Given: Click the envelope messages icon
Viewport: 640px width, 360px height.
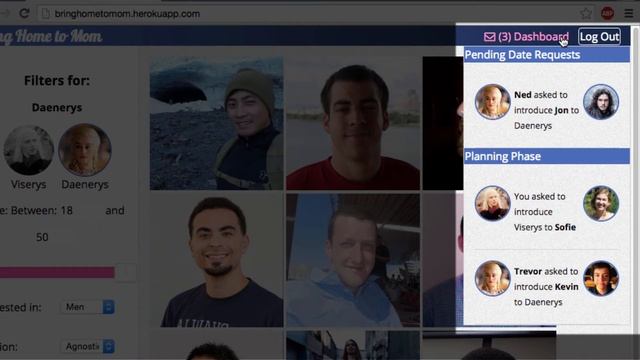Looking at the screenshot, I should tap(489, 37).
